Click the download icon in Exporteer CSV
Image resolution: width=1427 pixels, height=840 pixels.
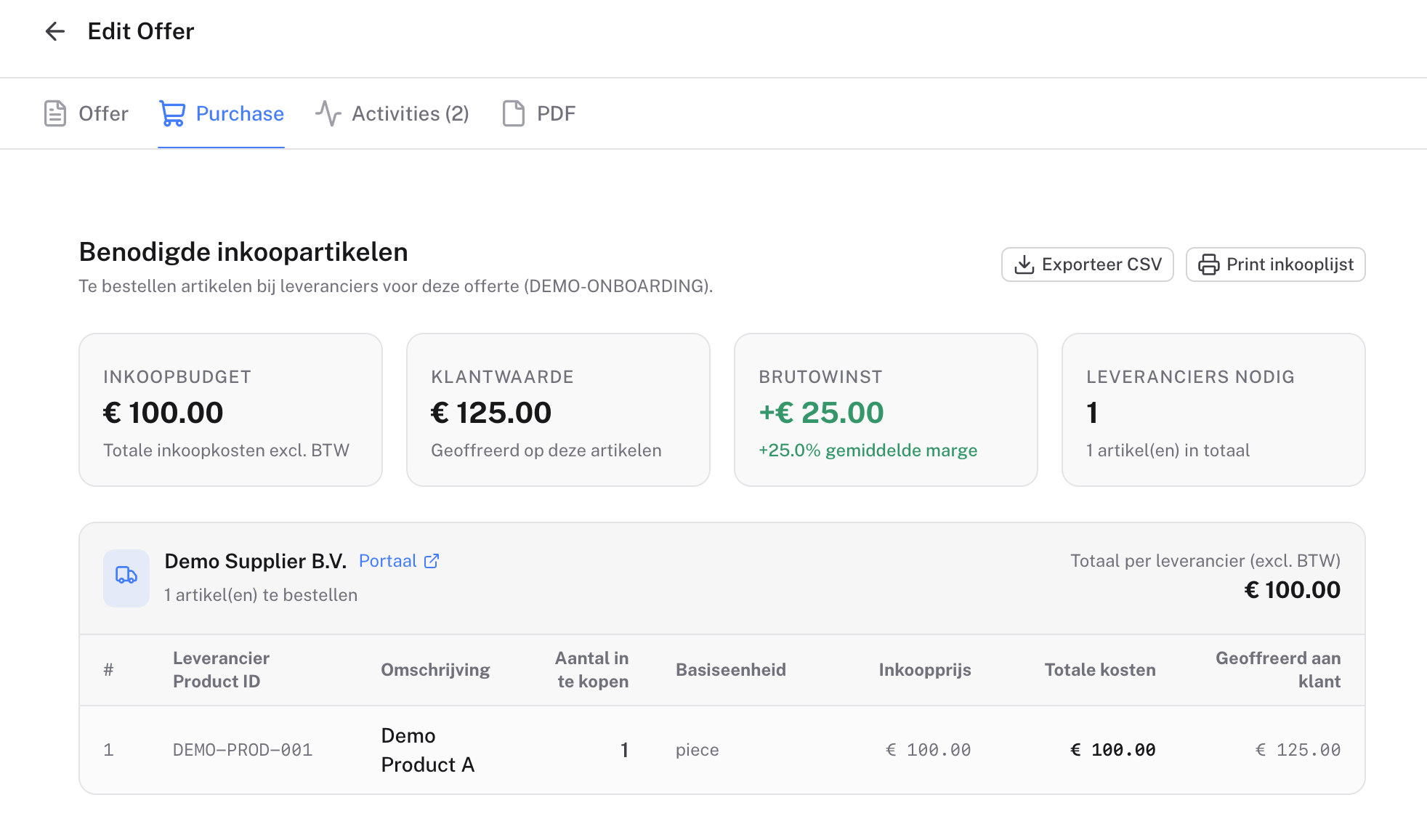1024,264
